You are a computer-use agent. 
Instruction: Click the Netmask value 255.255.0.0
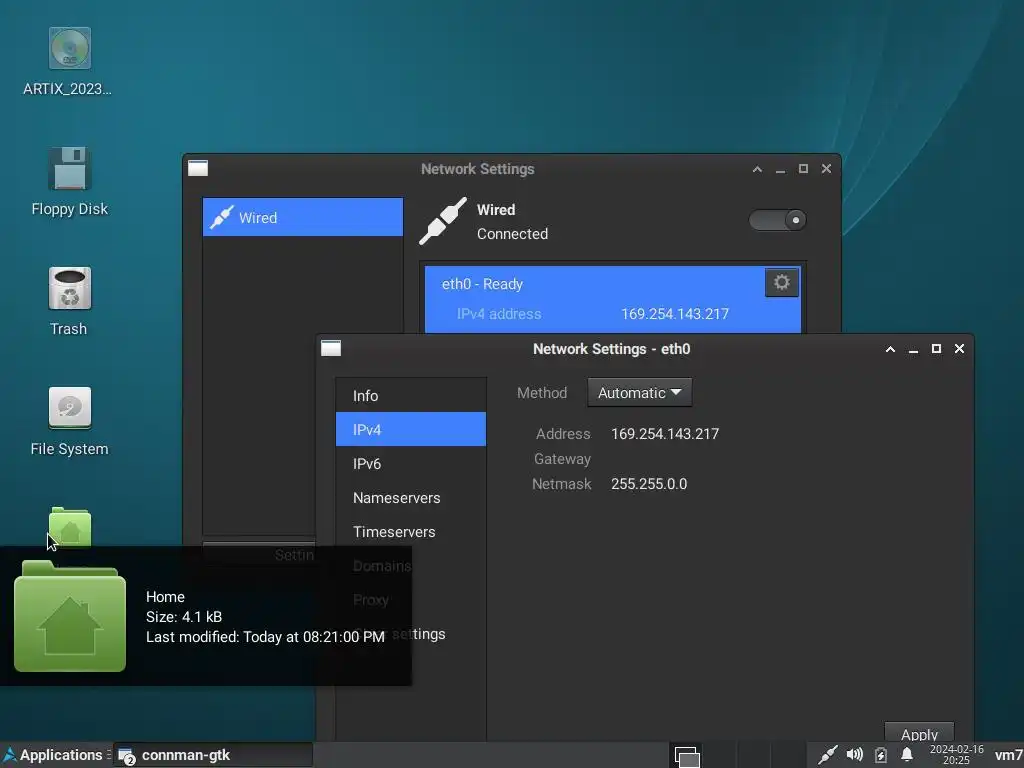(x=649, y=484)
